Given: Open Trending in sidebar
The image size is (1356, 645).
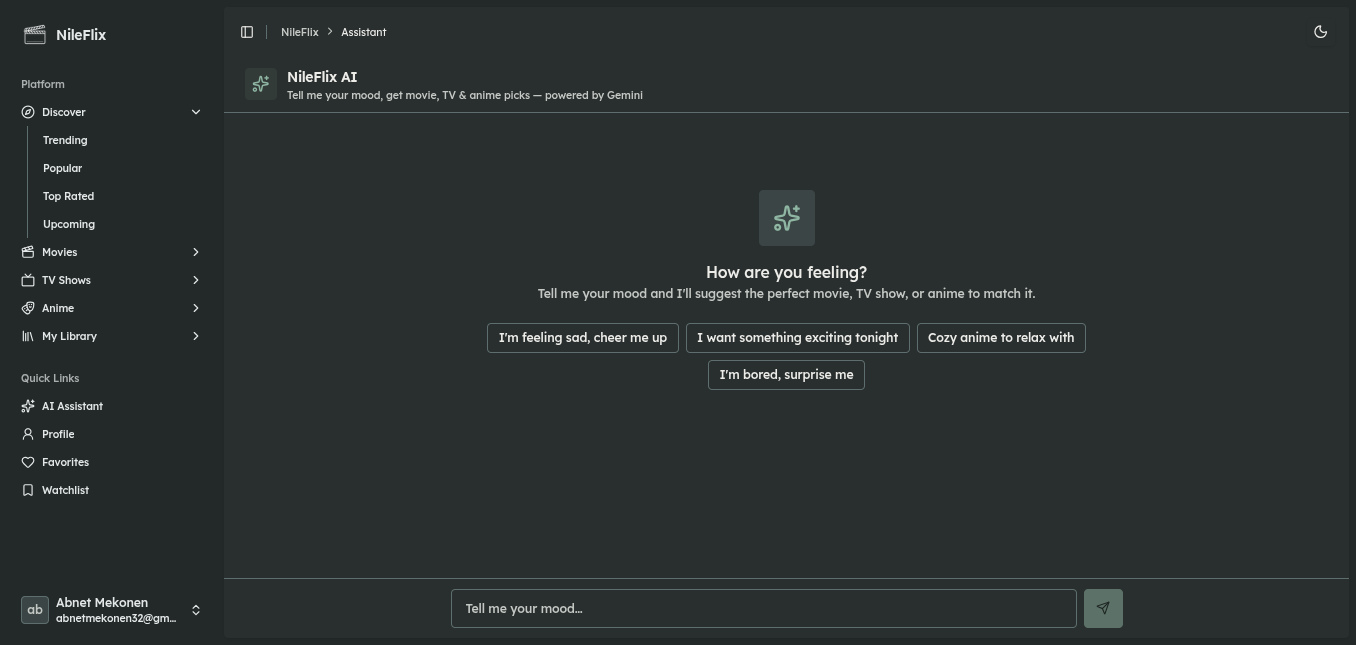Looking at the screenshot, I should pyautogui.click(x=65, y=140).
